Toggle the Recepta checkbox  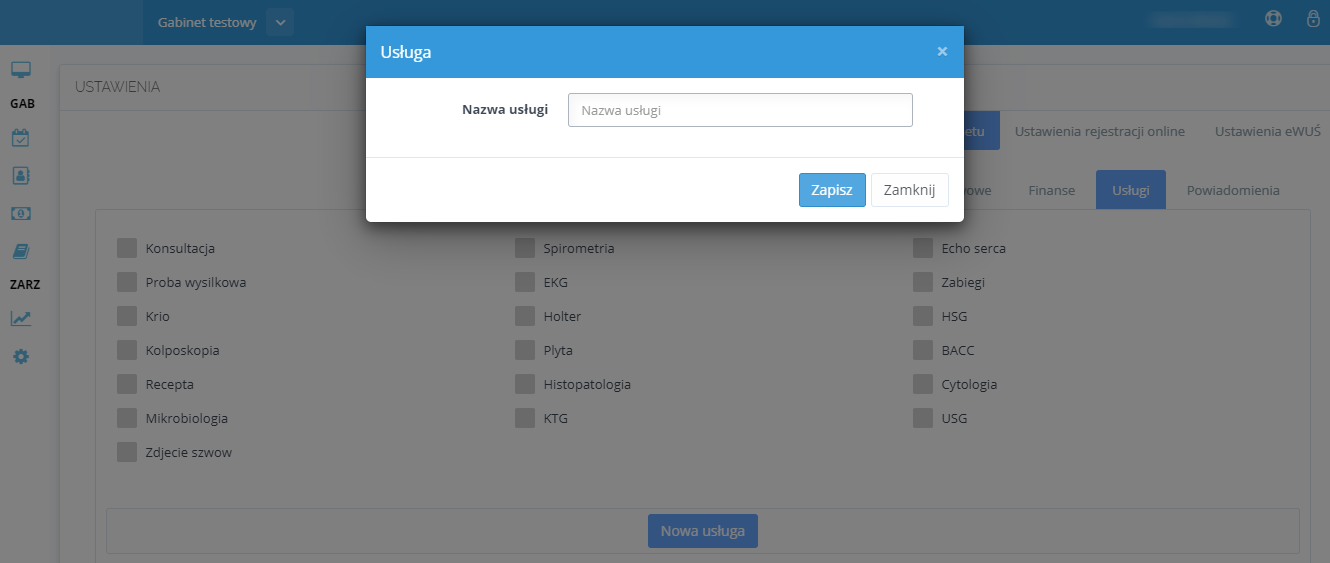pos(127,384)
